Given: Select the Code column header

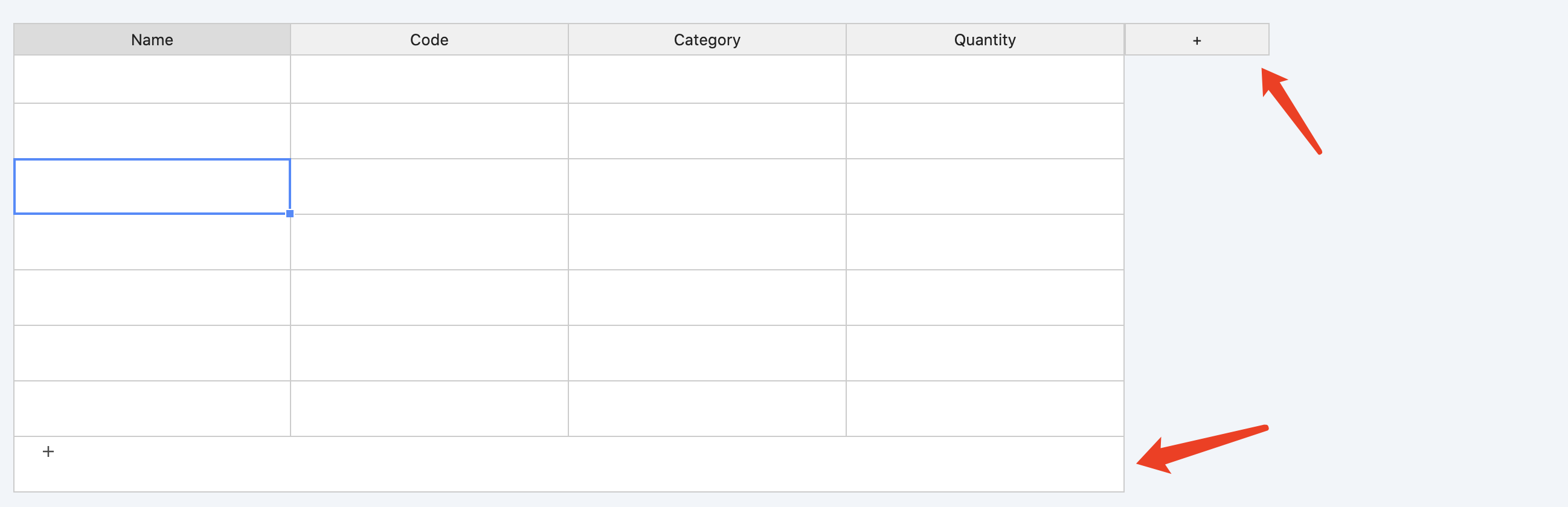Looking at the screenshot, I should 429,39.
